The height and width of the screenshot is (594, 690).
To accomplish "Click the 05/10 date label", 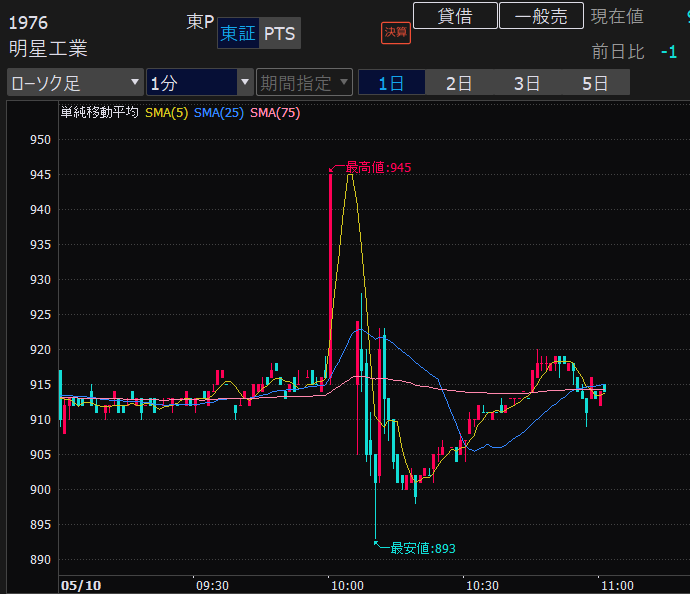I will (x=81, y=586).
